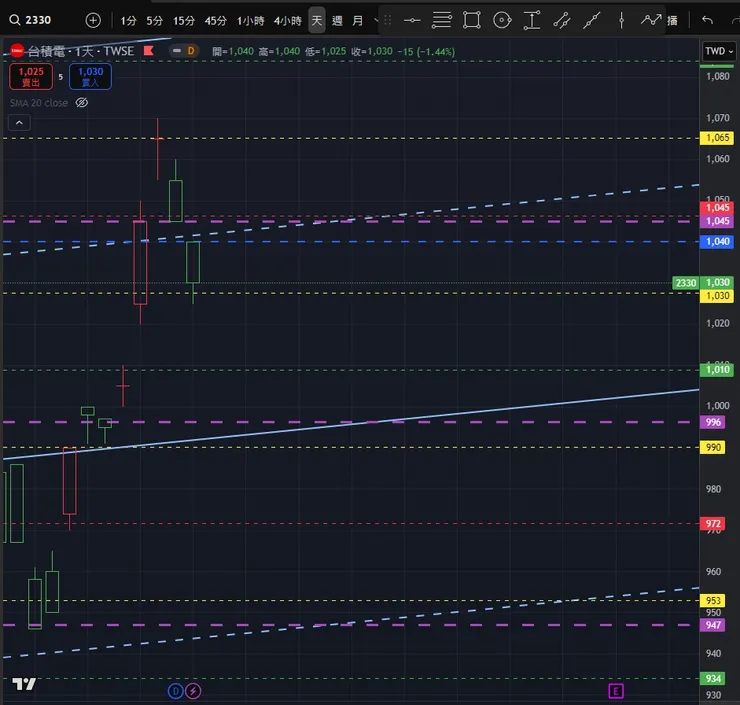Select the red 972 price label

click(x=713, y=524)
